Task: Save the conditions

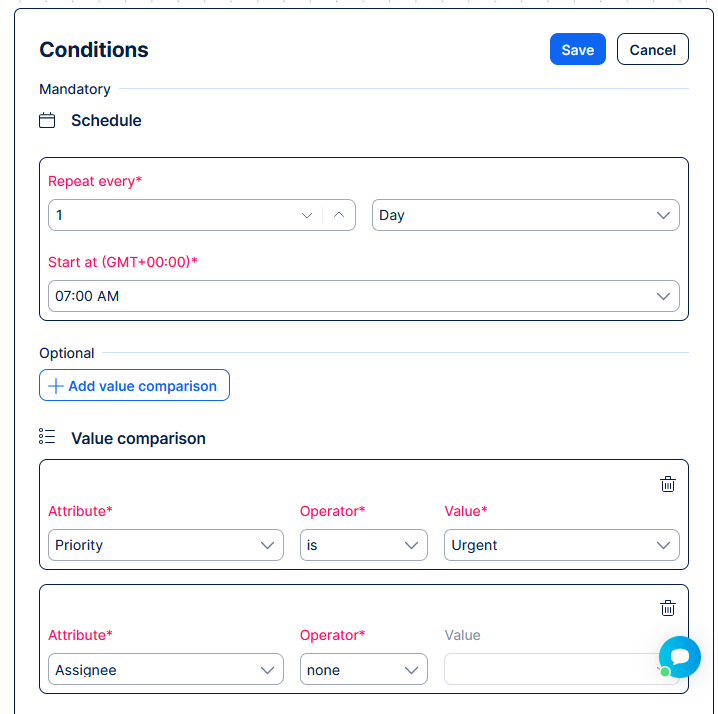Action: coord(577,50)
